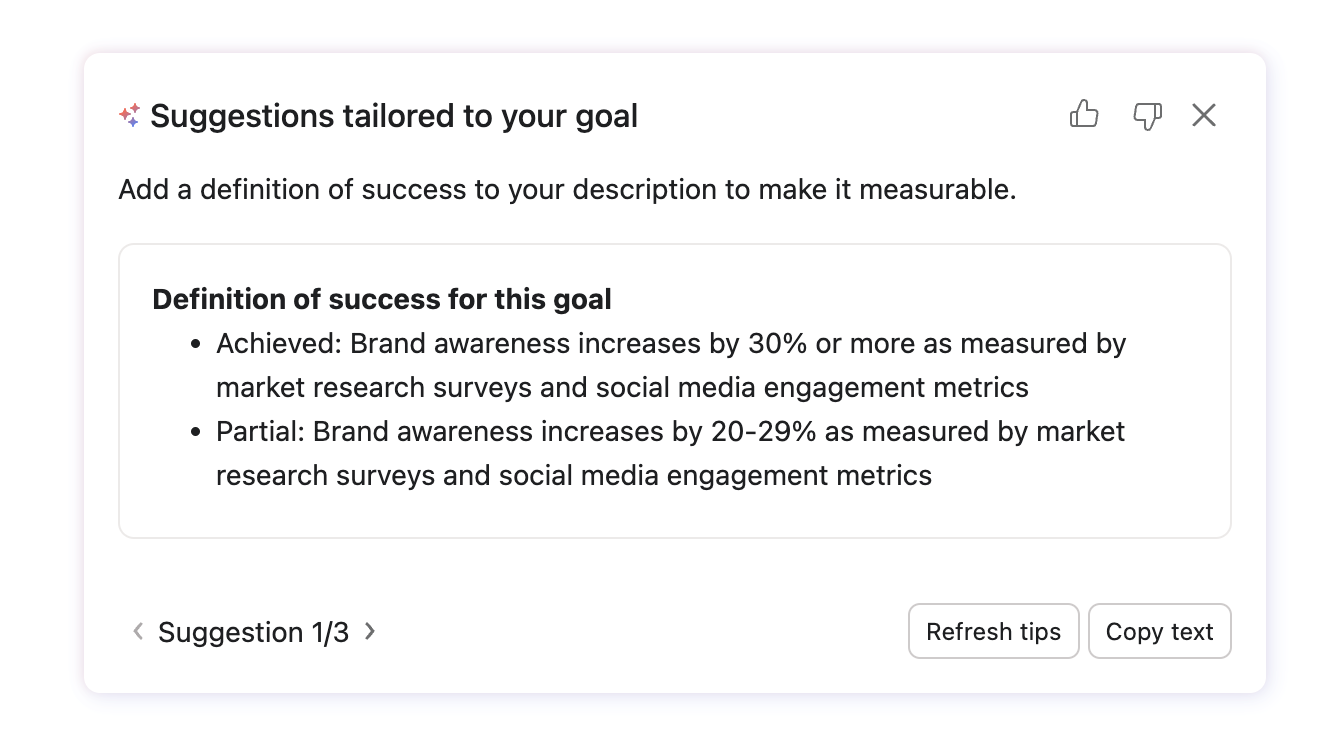Click the word "Partial:" in second bullet
This screenshot has width=1340, height=736.
click(260, 431)
